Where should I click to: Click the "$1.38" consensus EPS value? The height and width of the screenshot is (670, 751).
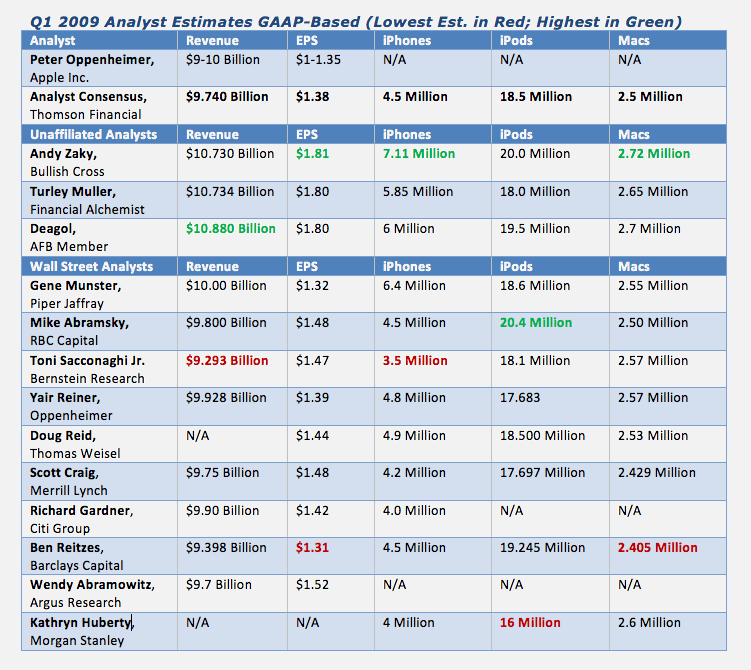[x=312, y=97]
